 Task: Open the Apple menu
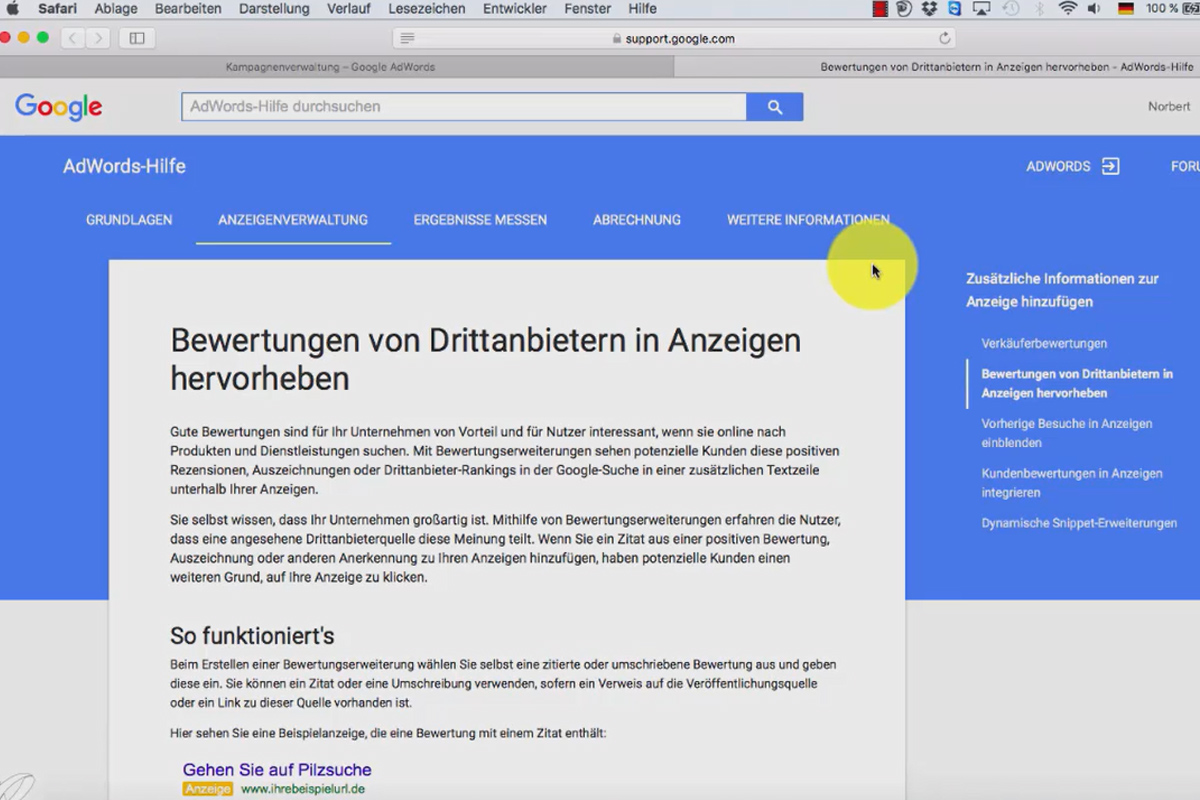click(x=13, y=9)
